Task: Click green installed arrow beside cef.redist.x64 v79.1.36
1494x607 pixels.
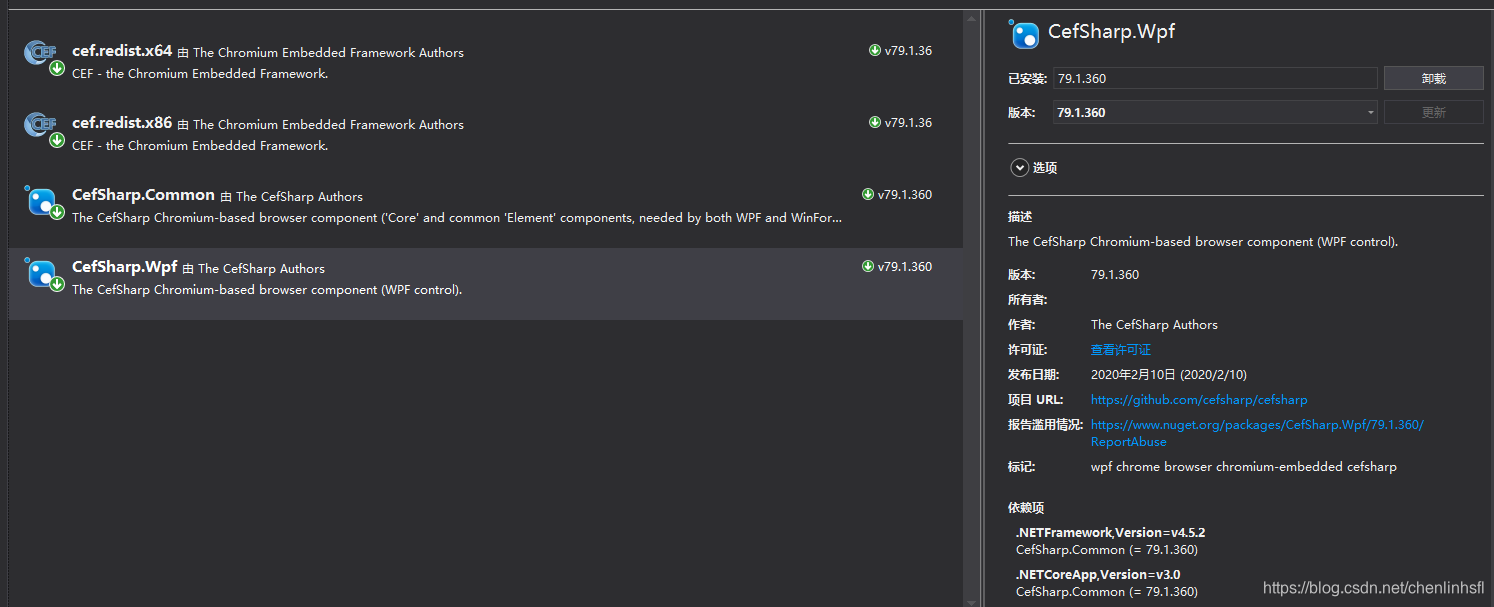Action: click(x=875, y=51)
